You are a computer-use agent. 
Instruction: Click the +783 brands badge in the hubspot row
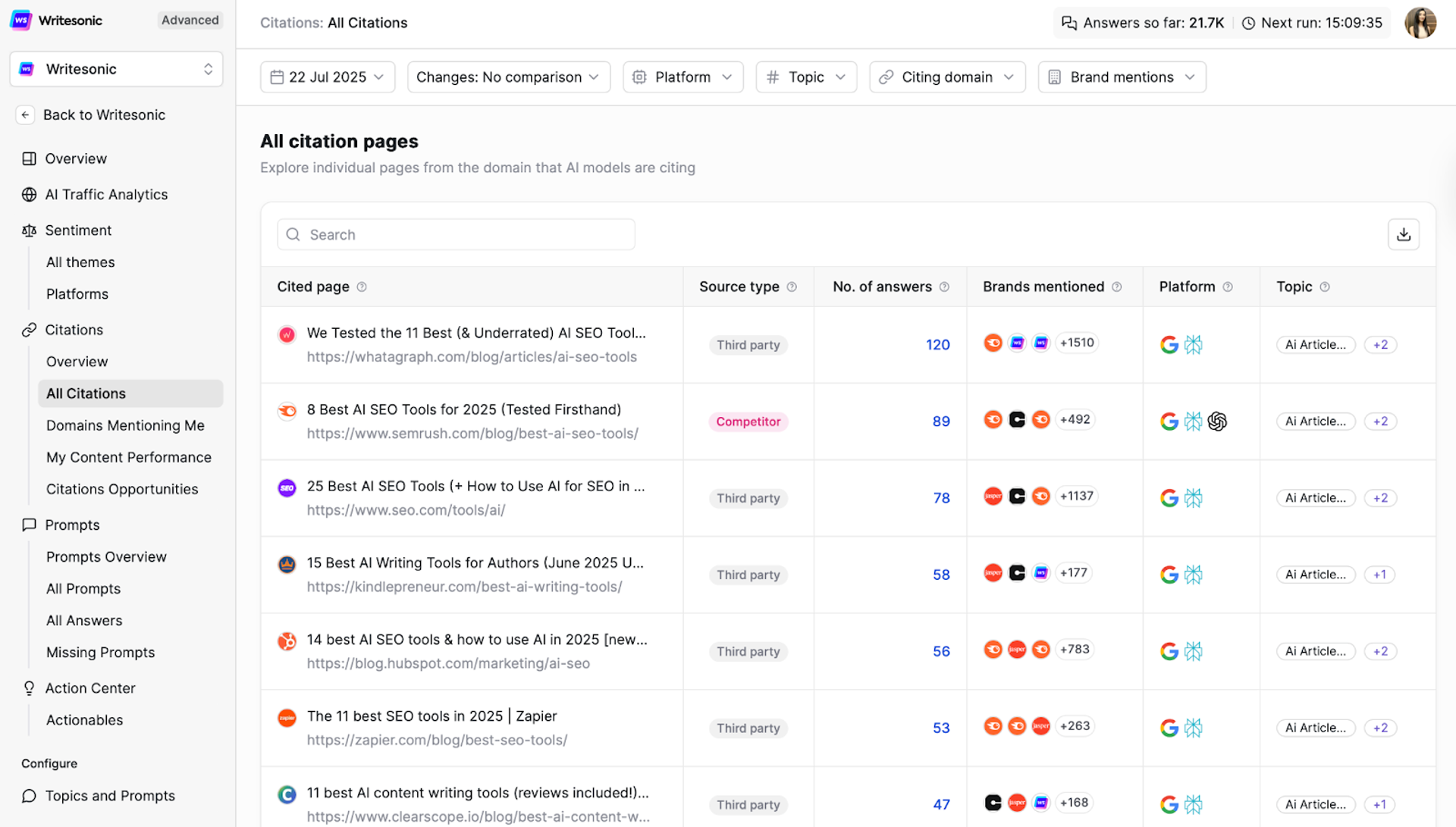(x=1075, y=649)
